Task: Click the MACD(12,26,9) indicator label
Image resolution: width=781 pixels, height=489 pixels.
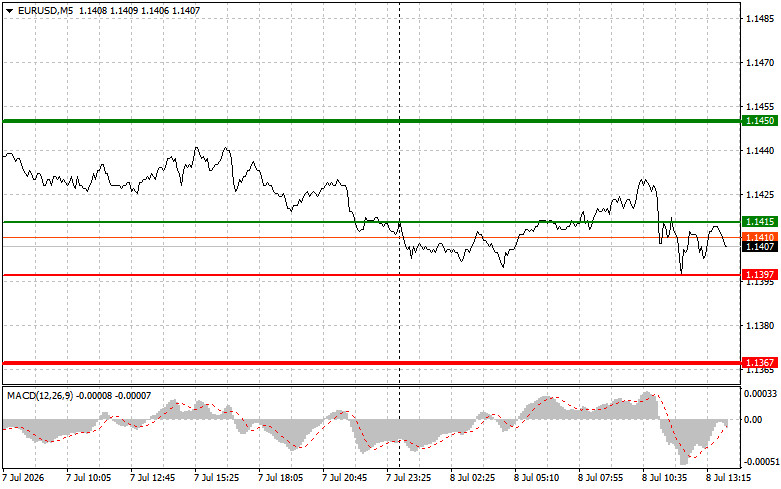Action: [x=40, y=395]
